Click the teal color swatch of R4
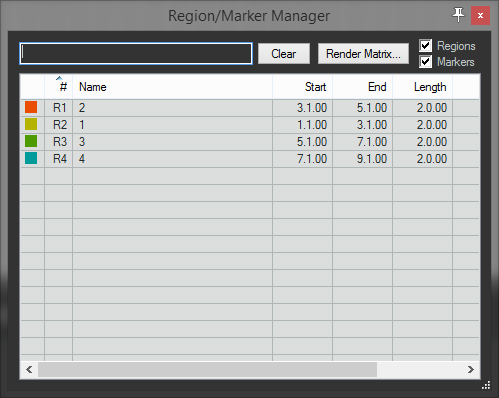 [31, 158]
